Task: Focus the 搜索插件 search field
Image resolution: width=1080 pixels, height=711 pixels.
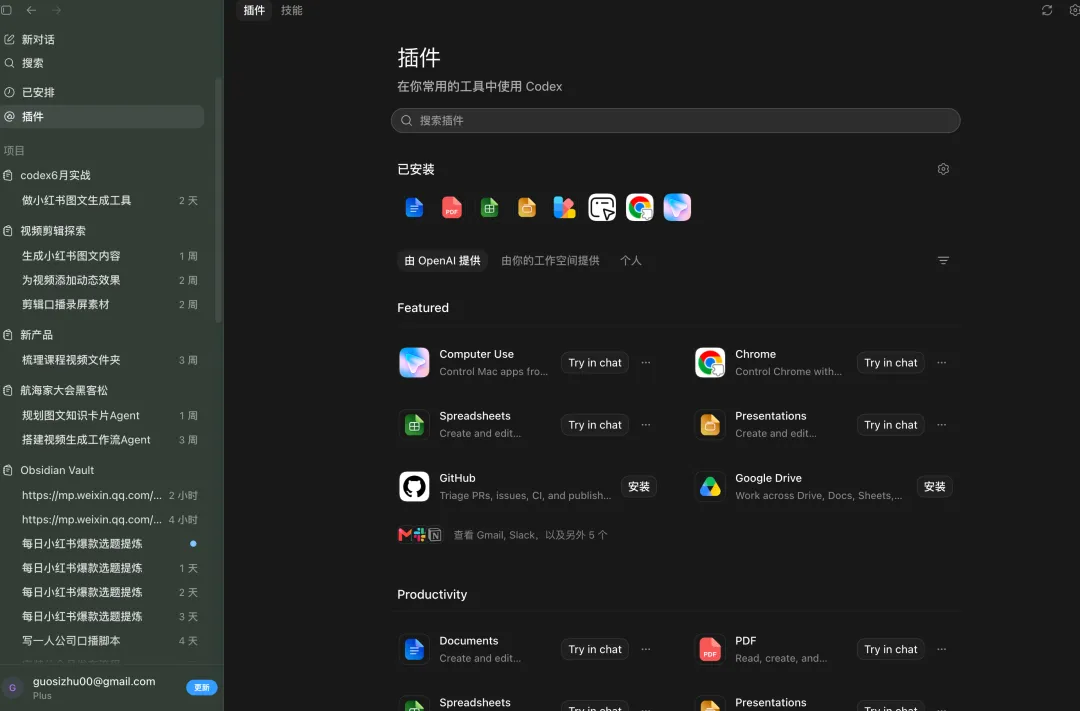Action: tap(675, 121)
